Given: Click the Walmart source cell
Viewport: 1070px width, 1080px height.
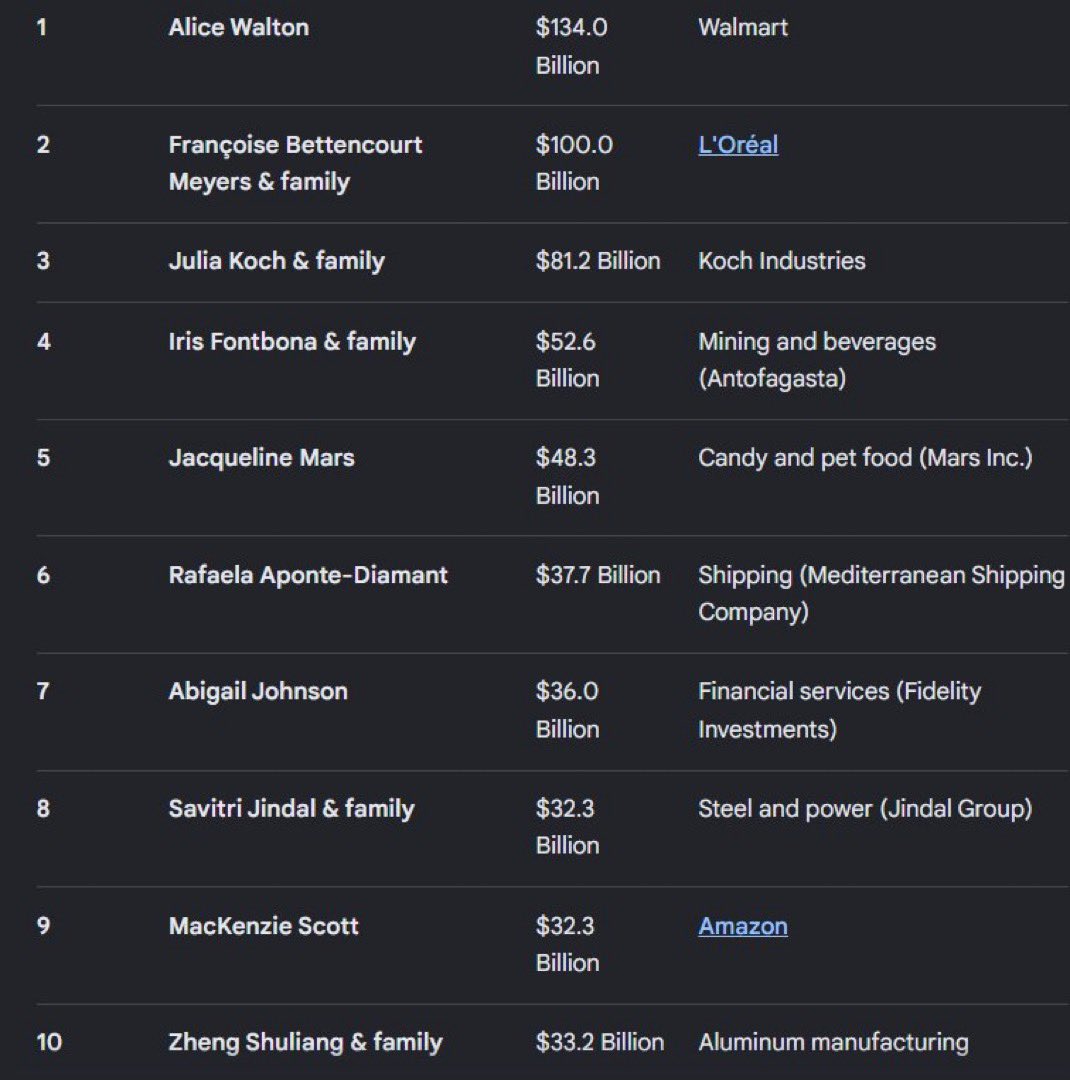Looking at the screenshot, I should [743, 28].
